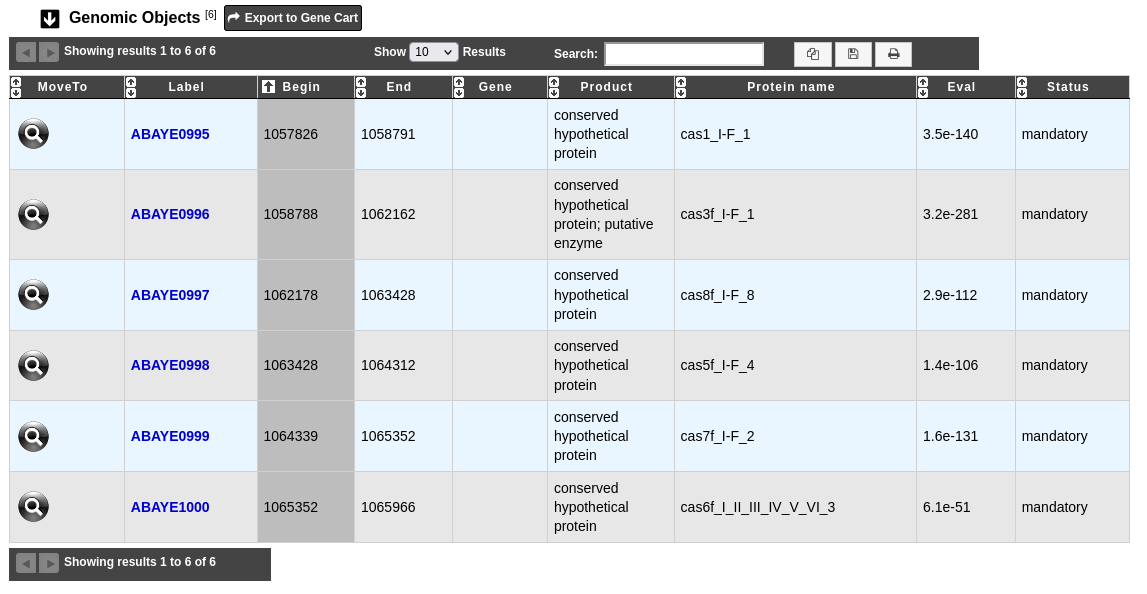Viewport: 1147px width, 594px height.
Task: Click Begin value 1064339
Action: tap(290, 436)
